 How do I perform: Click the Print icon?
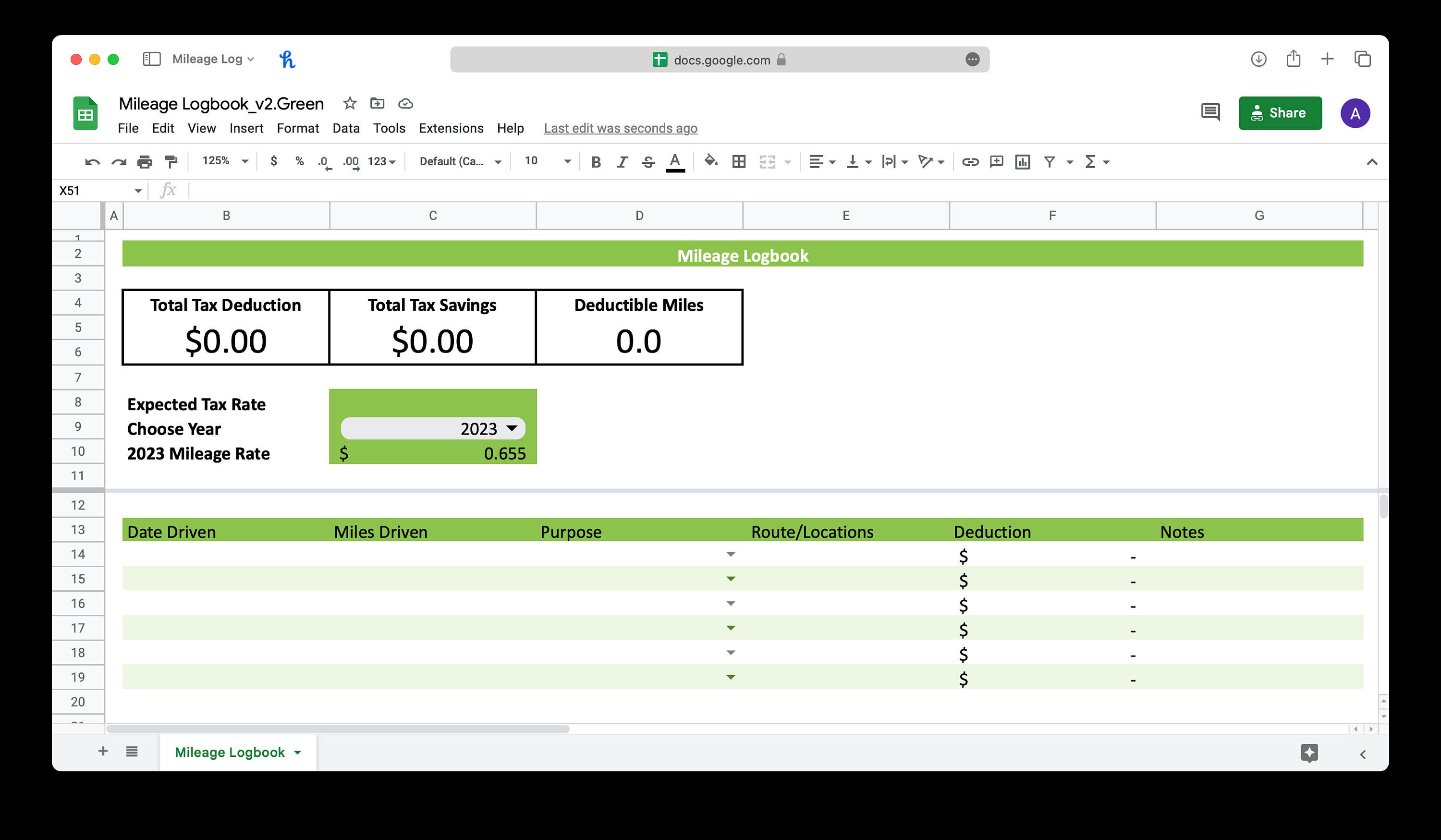(145, 161)
